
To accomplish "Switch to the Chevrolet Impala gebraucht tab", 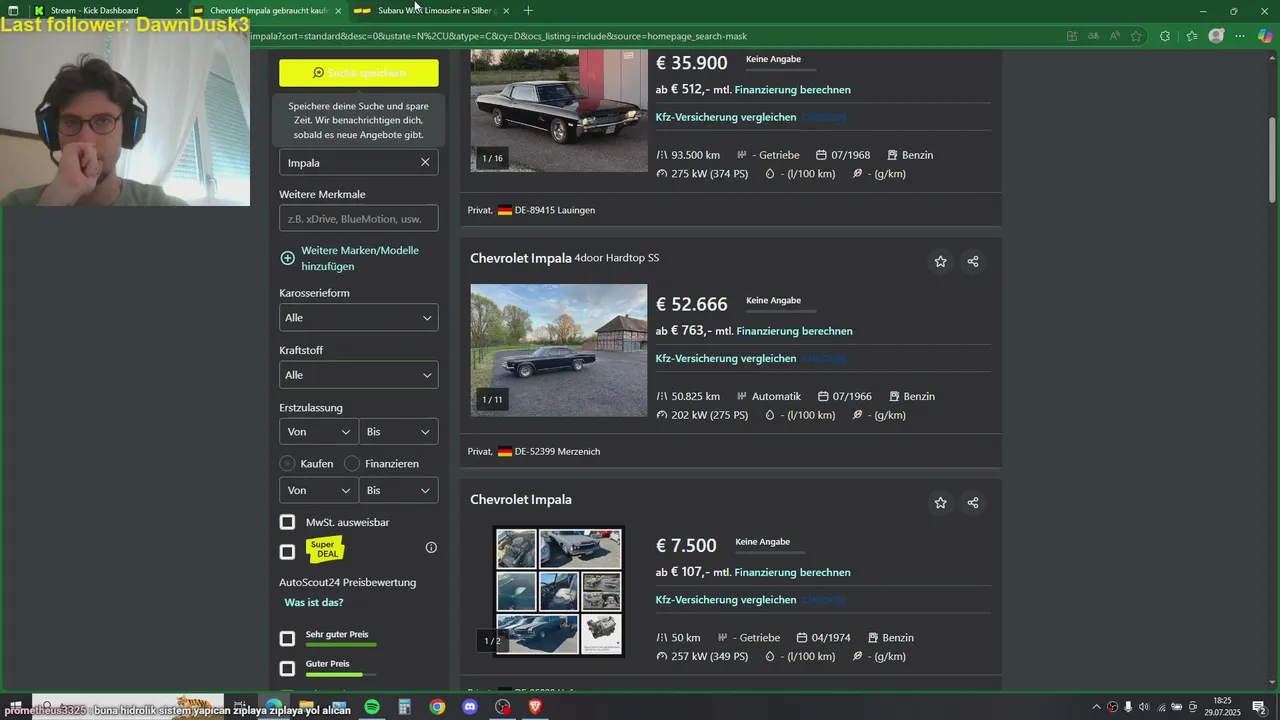I will pos(268,11).
